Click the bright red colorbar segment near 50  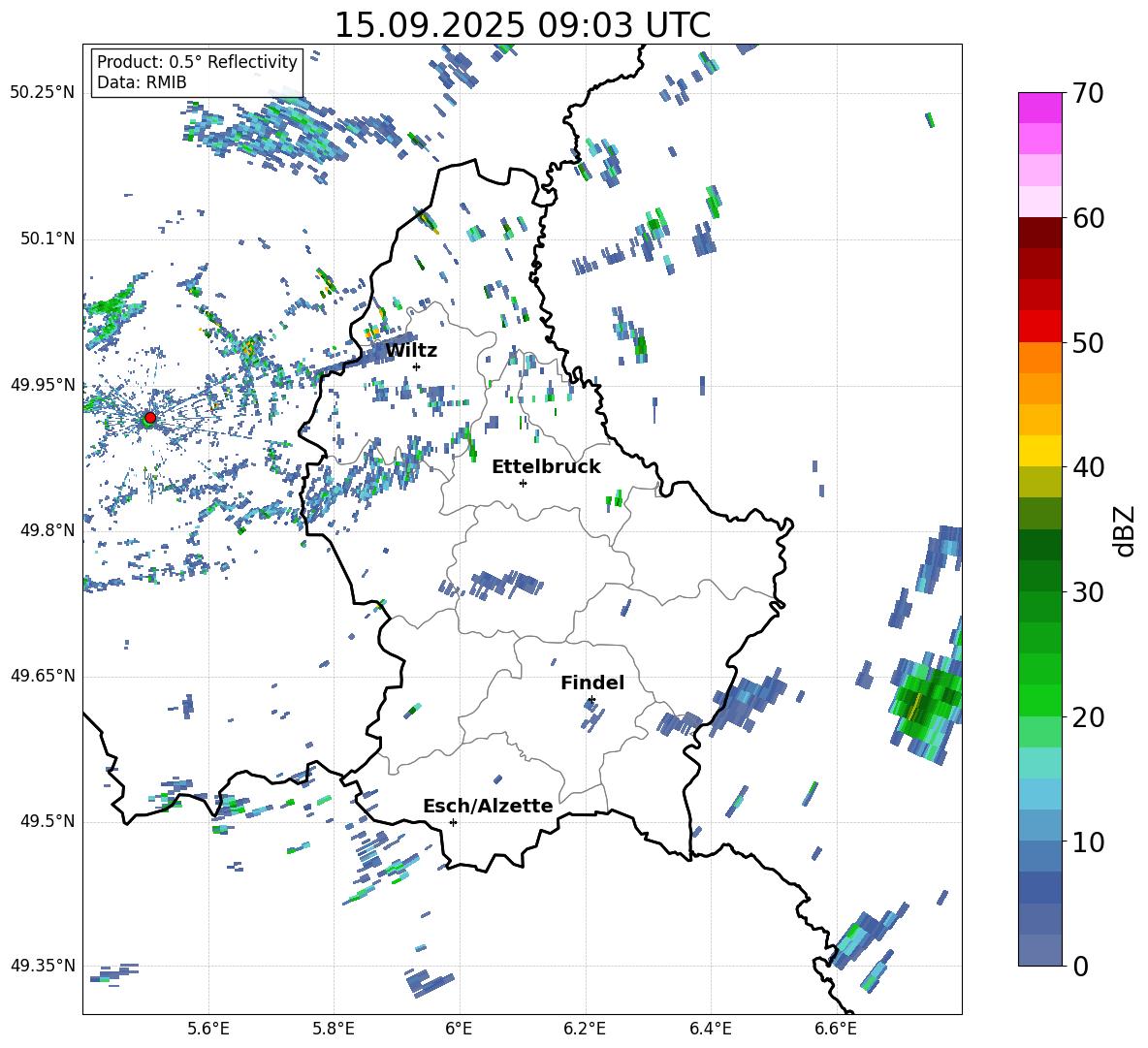point(1039,327)
